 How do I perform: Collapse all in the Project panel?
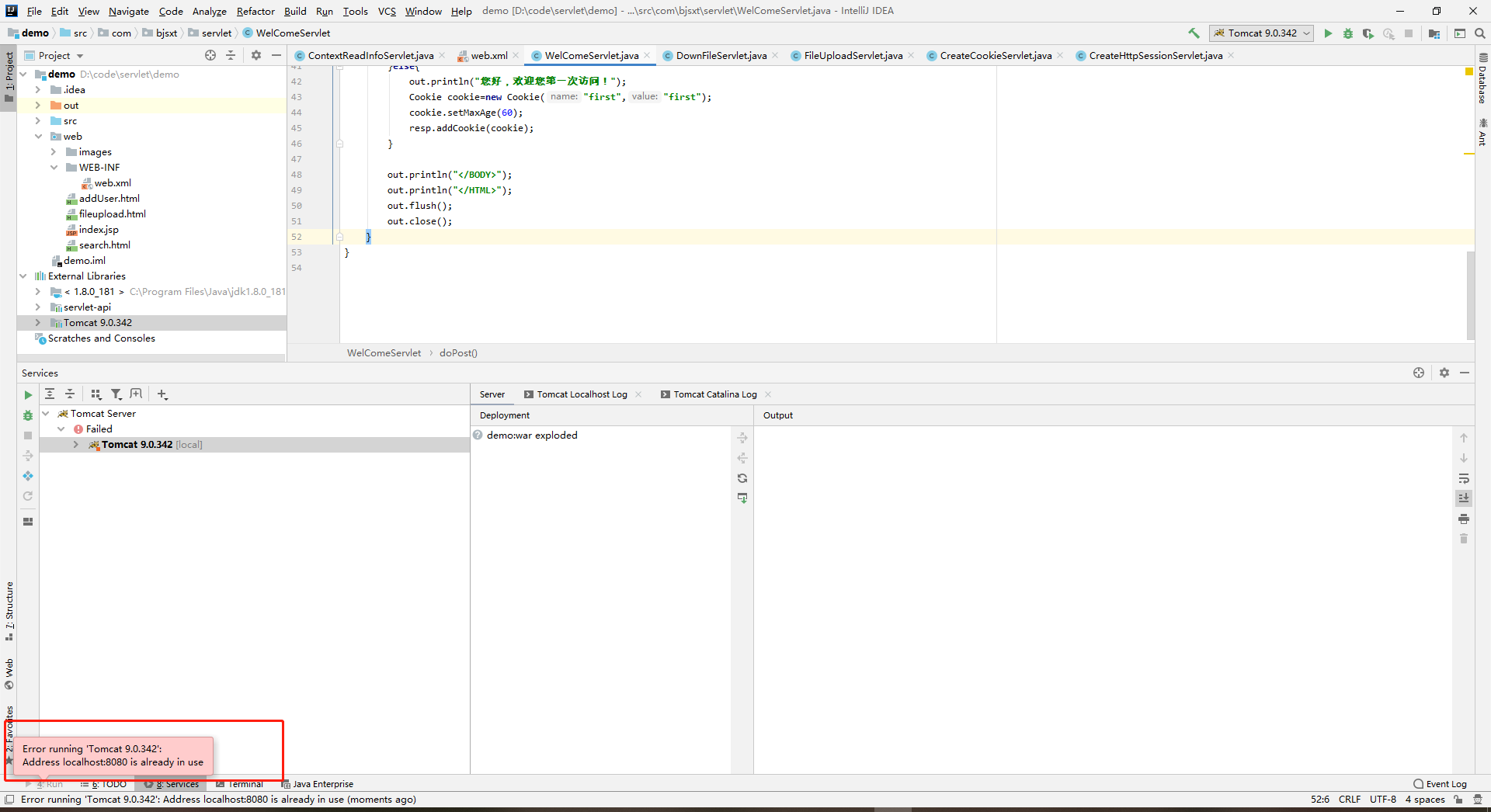231,55
